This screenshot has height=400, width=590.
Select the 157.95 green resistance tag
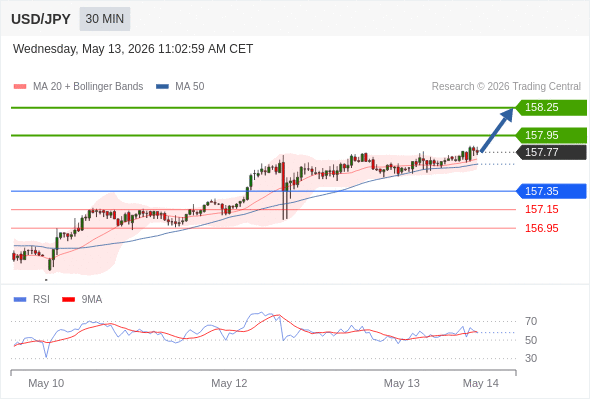pos(551,135)
